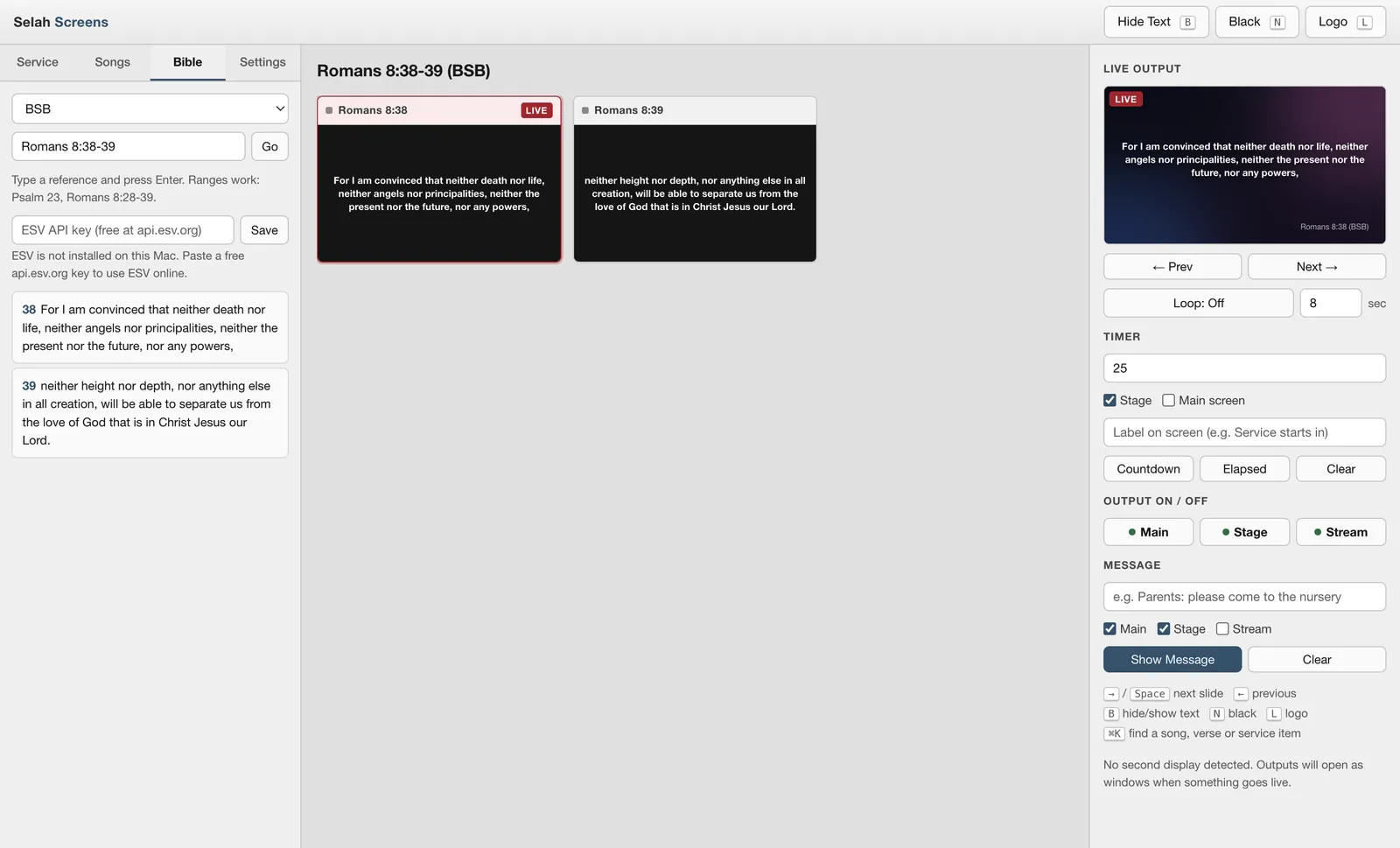Click the timer minutes field
Viewport: 1400px width, 848px height.
(1244, 368)
